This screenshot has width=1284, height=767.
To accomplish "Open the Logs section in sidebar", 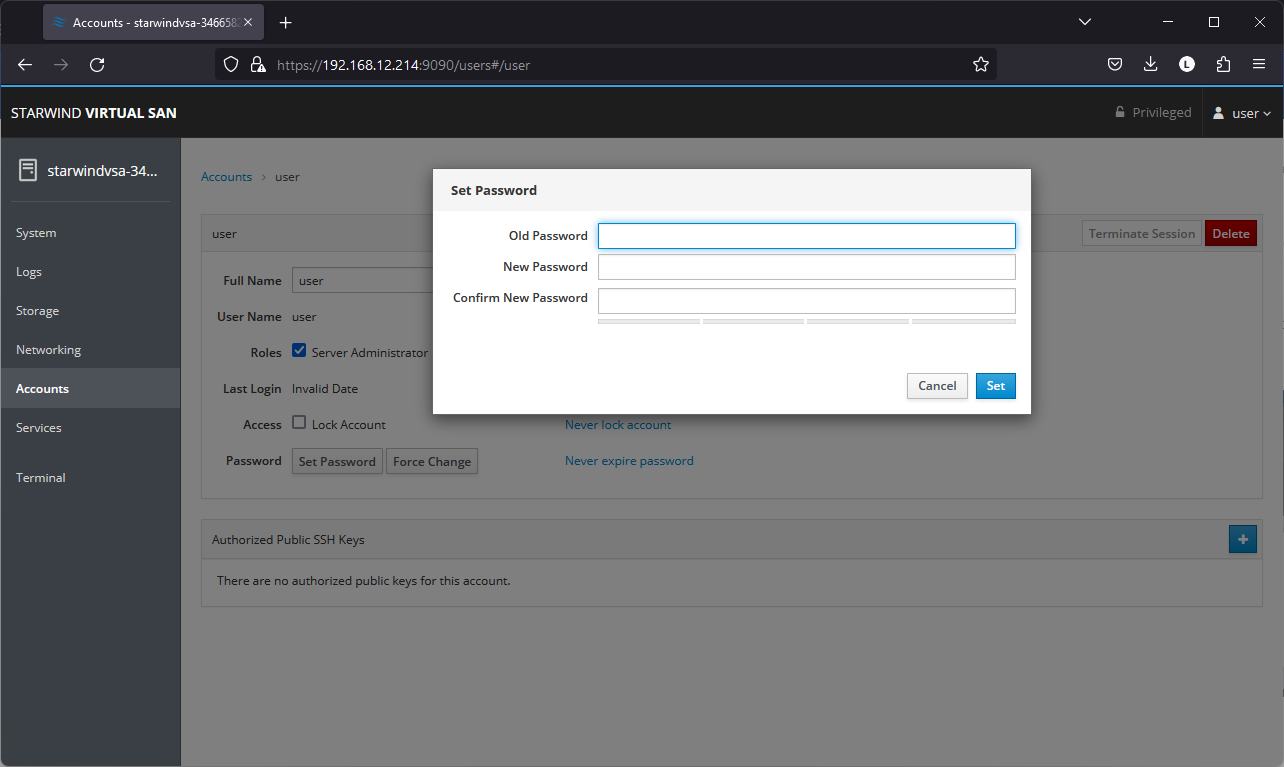I will tap(90, 272).
